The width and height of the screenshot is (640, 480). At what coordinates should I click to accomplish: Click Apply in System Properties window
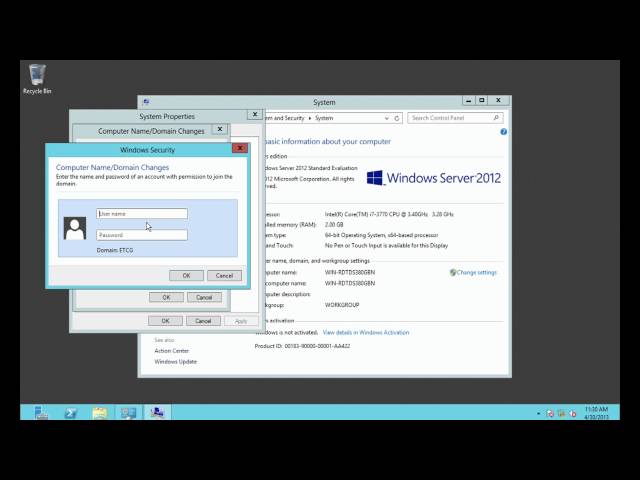tap(241, 321)
